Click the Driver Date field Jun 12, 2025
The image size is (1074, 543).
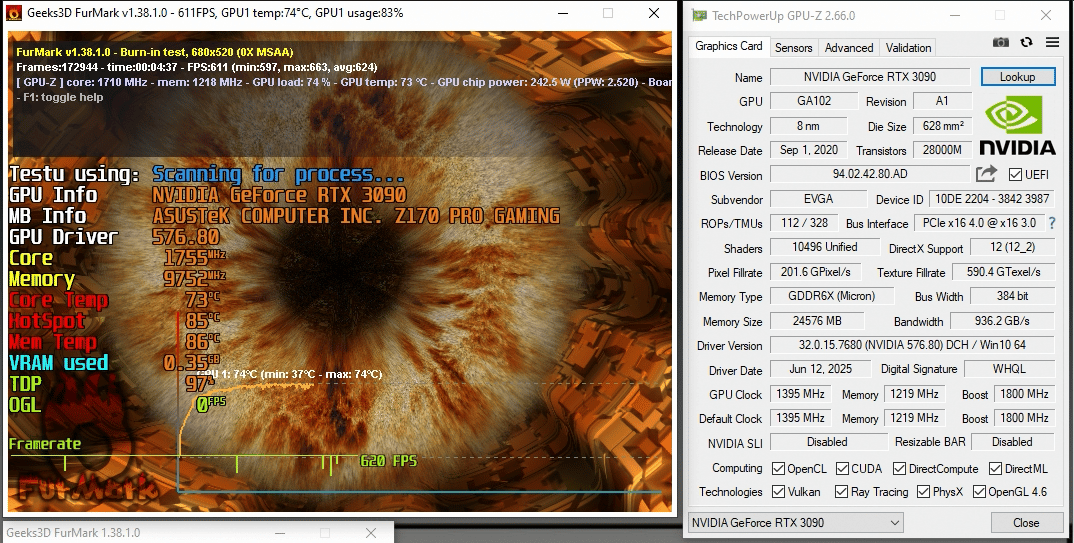point(821,368)
